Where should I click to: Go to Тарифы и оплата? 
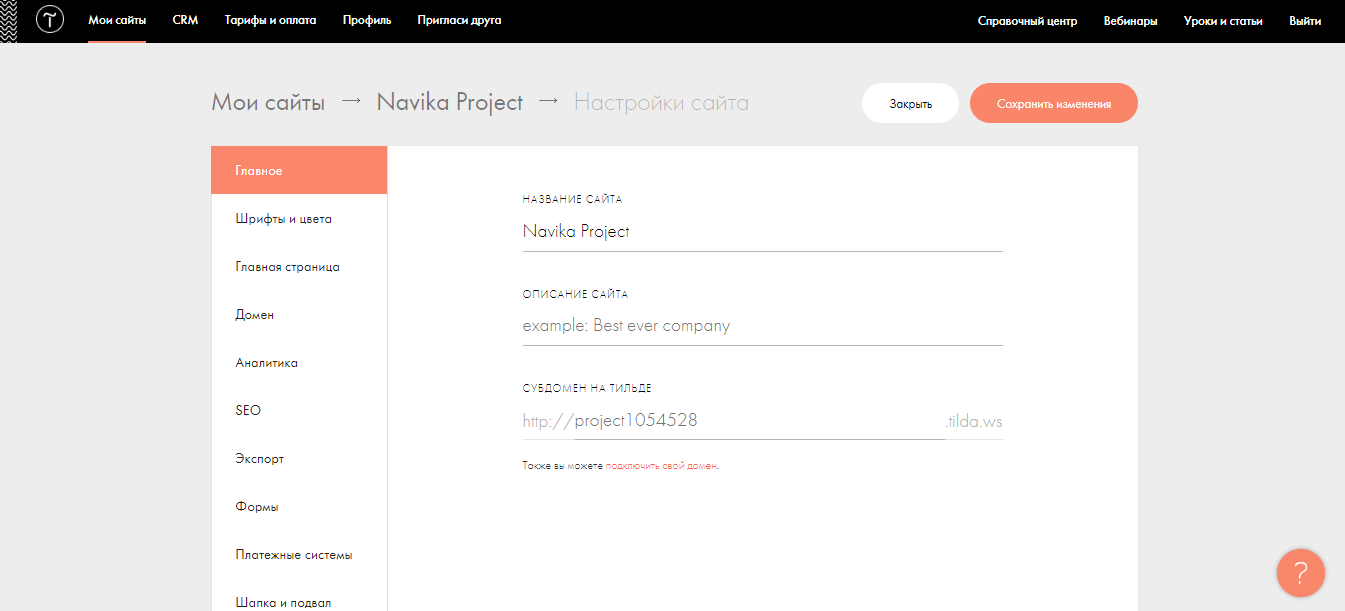pos(270,20)
